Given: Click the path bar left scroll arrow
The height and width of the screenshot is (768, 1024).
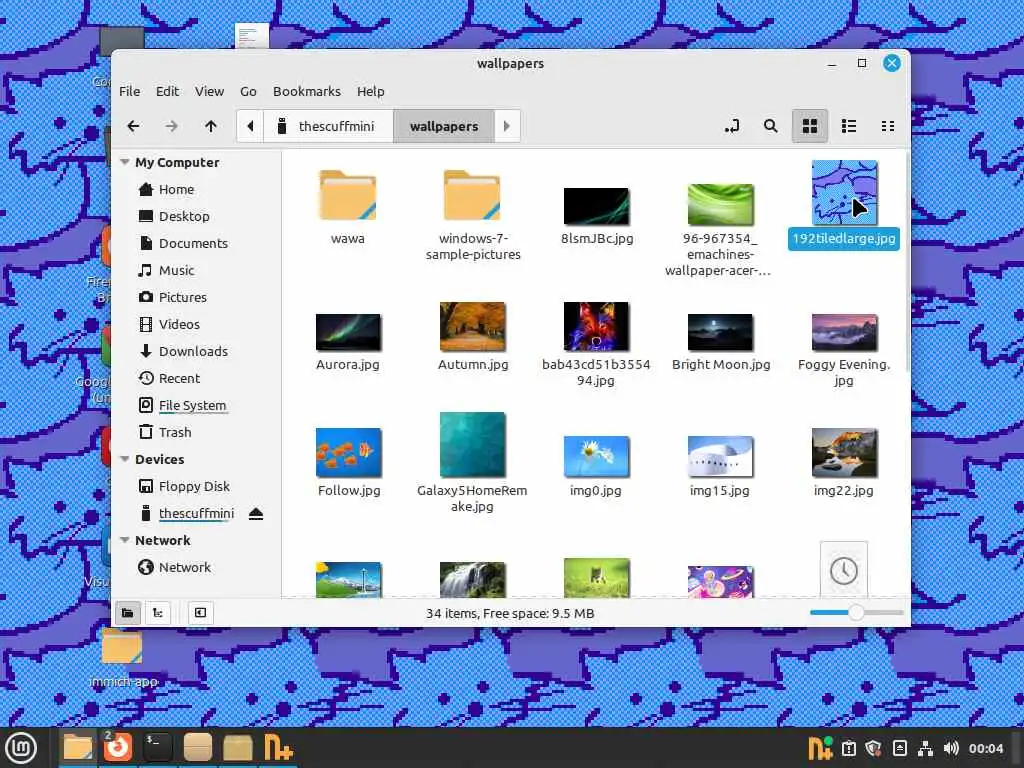Looking at the screenshot, I should tap(250, 126).
